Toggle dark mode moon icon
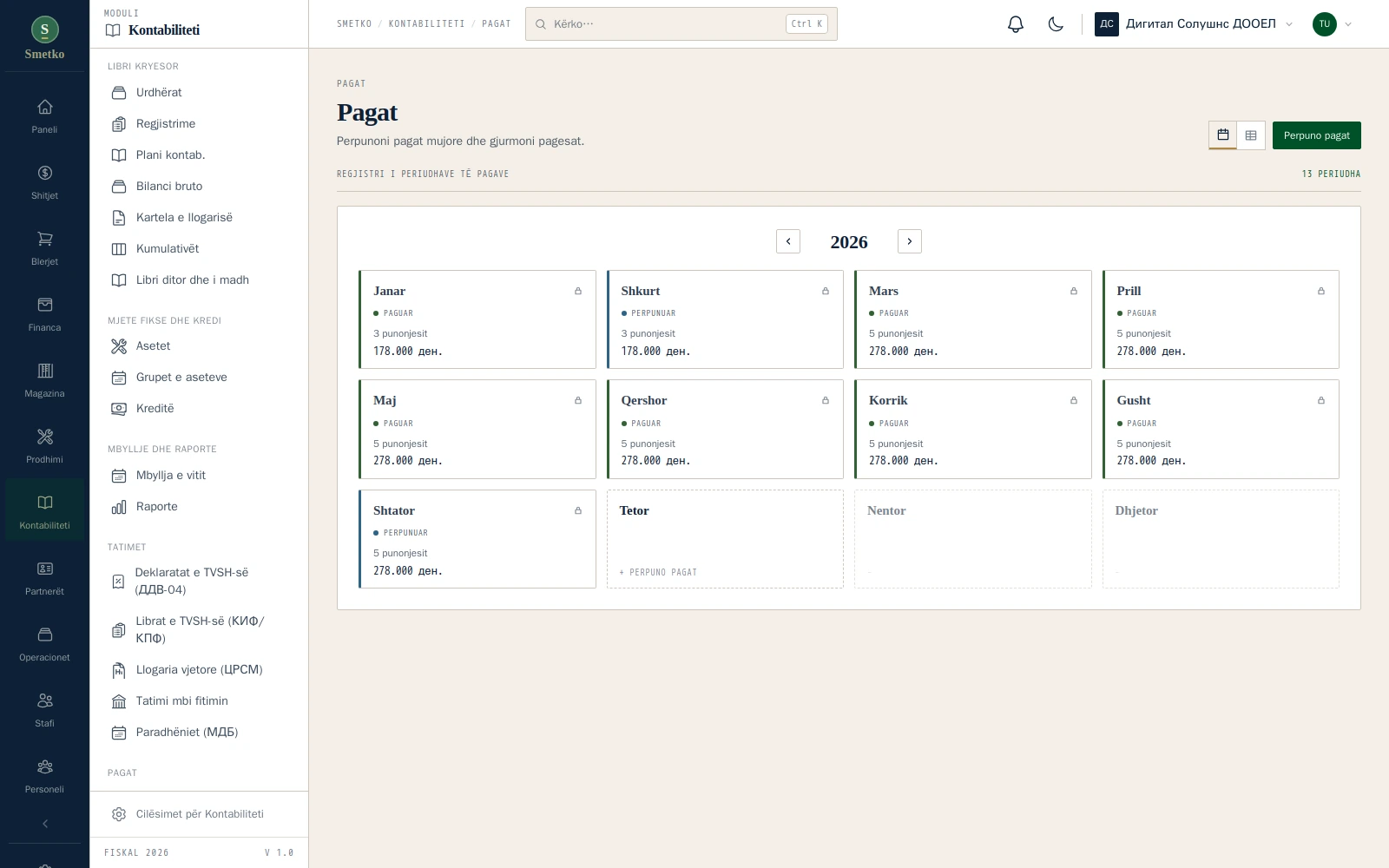This screenshot has width=1389, height=868. (x=1056, y=24)
